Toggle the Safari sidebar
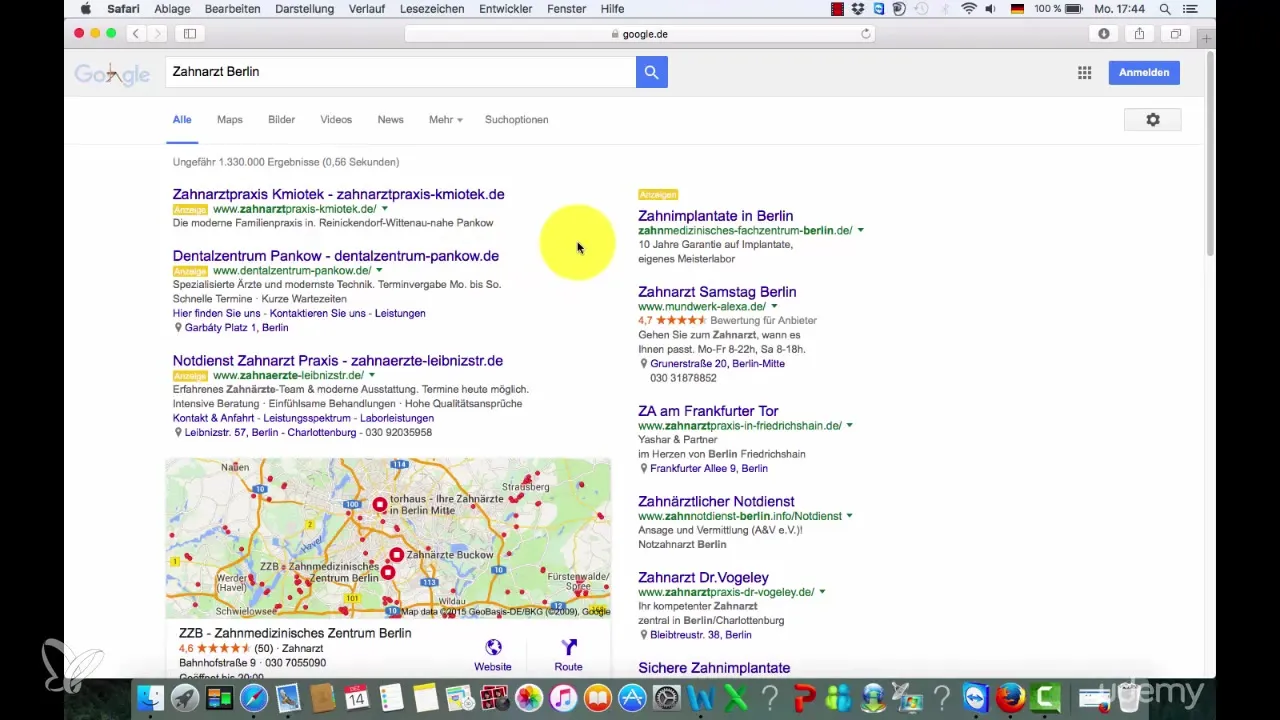 pos(189,33)
